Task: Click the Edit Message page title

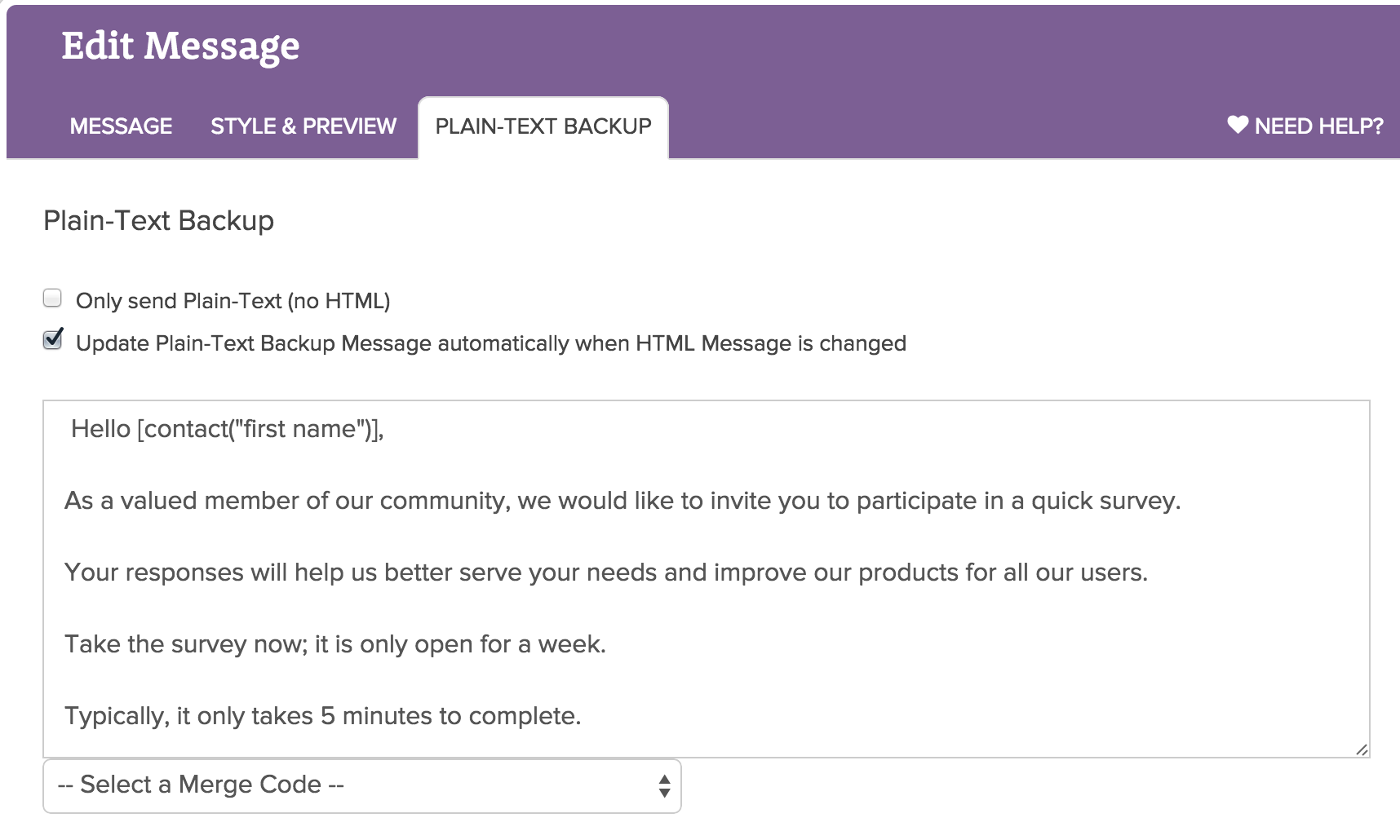Action: (x=180, y=46)
